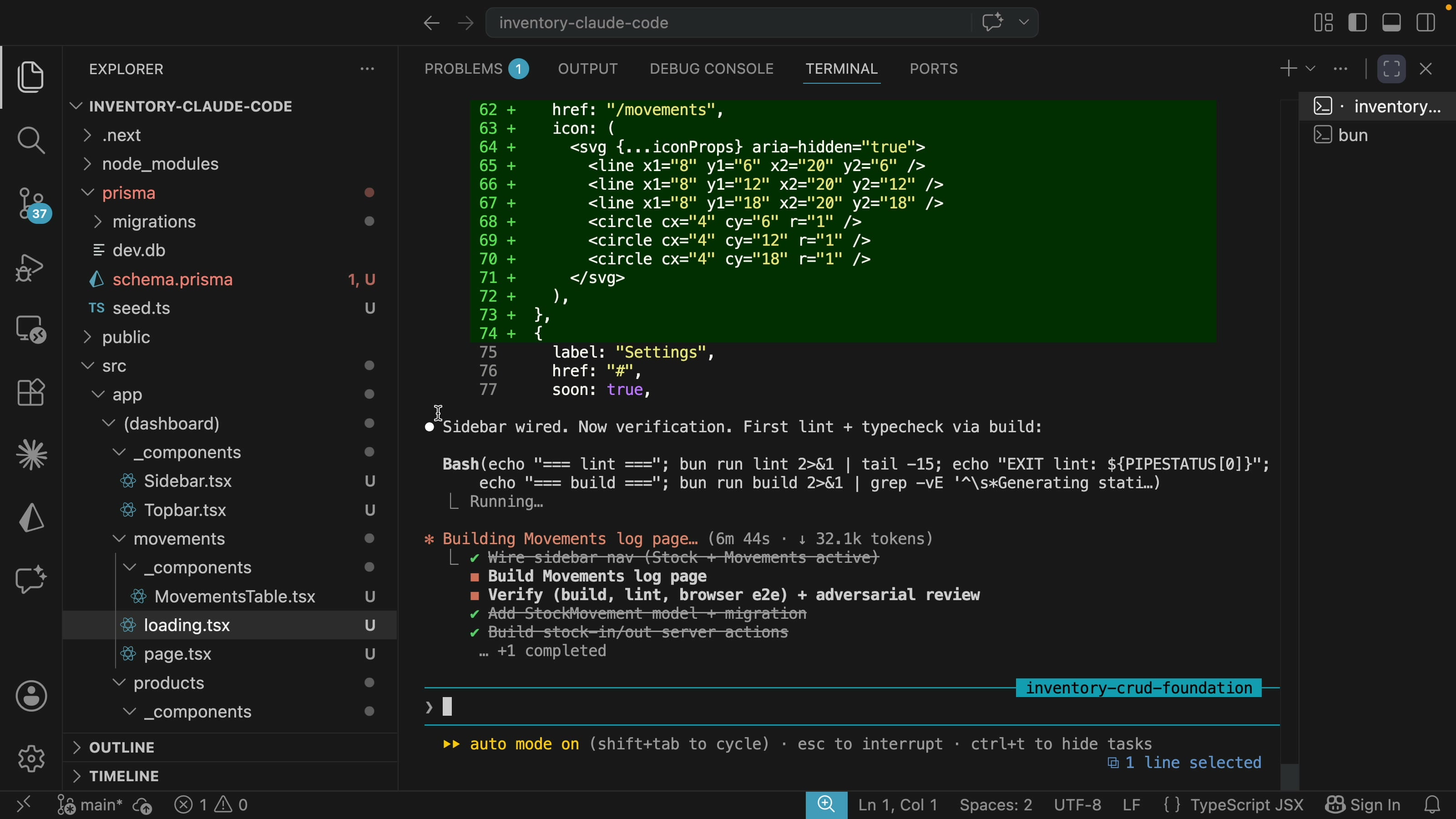This screenshot has height=819, width=1456.
Task: Click the zoom magnifier status item
Action: (x=826, y=805)
